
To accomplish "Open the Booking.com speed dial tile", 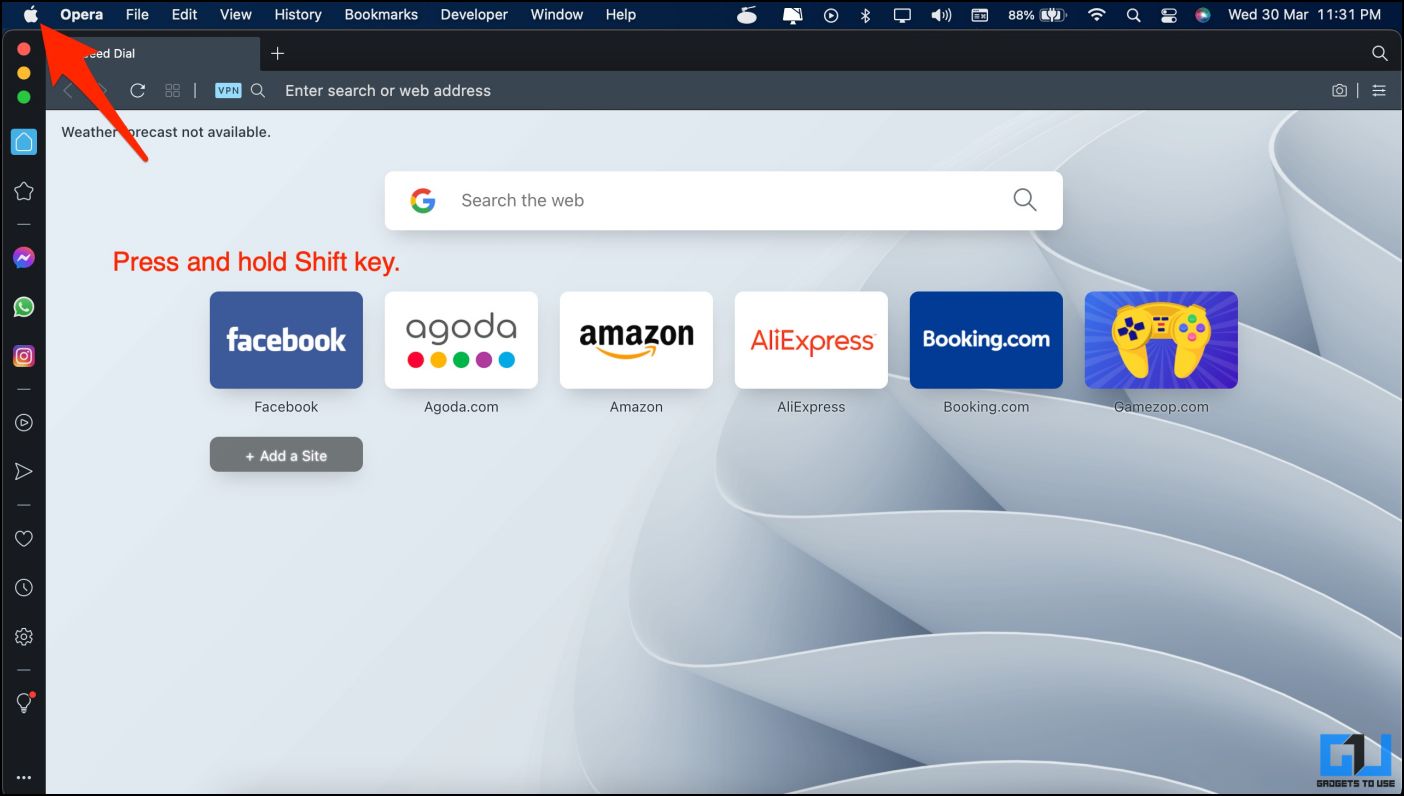I will pyautogui.click(x=986, y=340).
